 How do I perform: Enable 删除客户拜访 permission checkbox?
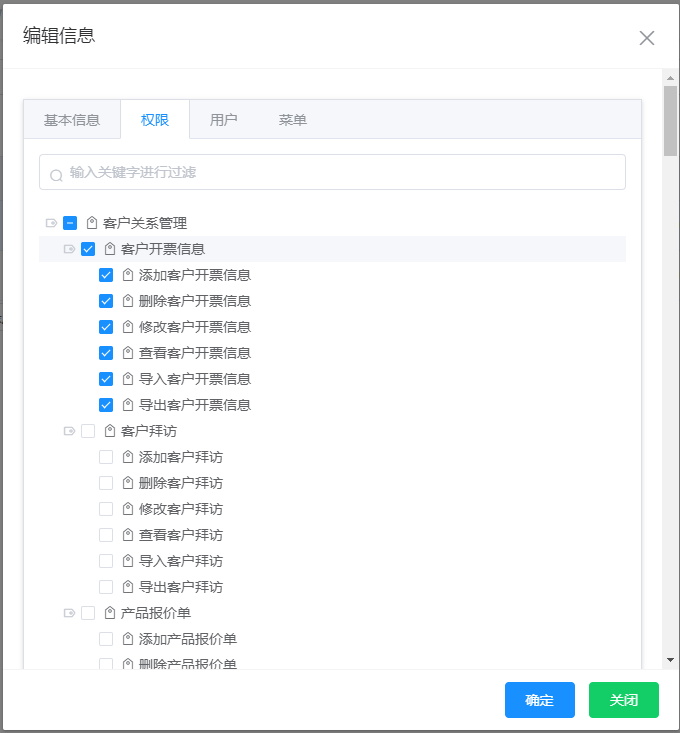tap(106, 482)
